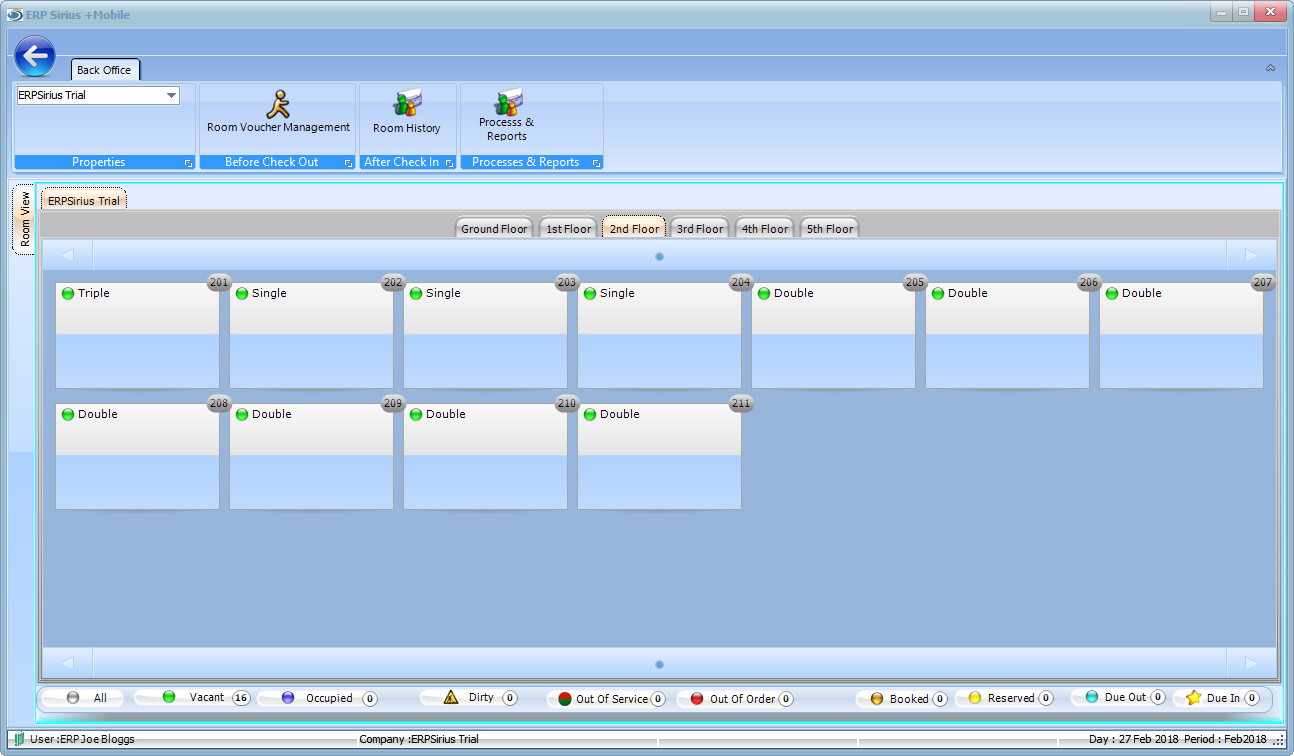Expand the Properties group launcher
The width and height of the screenshot is (1294, 756).
point(187,163)
